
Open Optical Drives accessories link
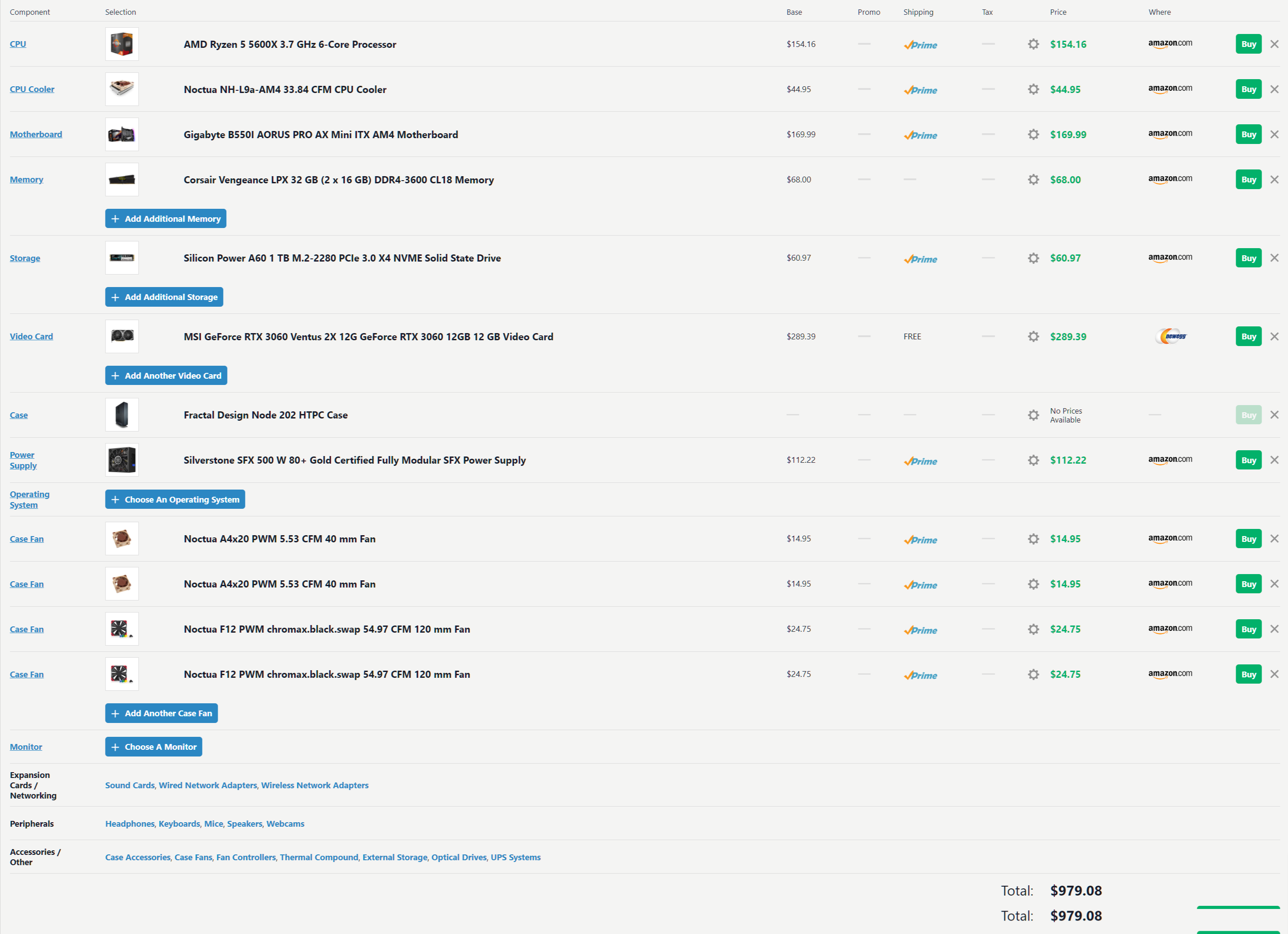click(459, 858)
